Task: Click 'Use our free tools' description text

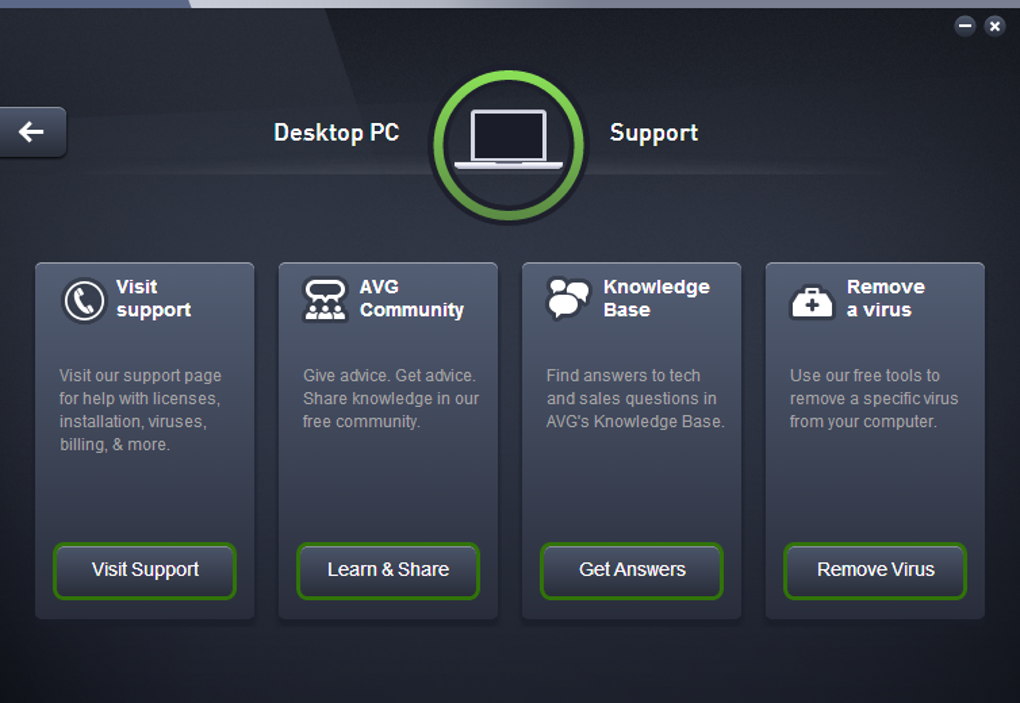Action: click(x=874, y=399)
